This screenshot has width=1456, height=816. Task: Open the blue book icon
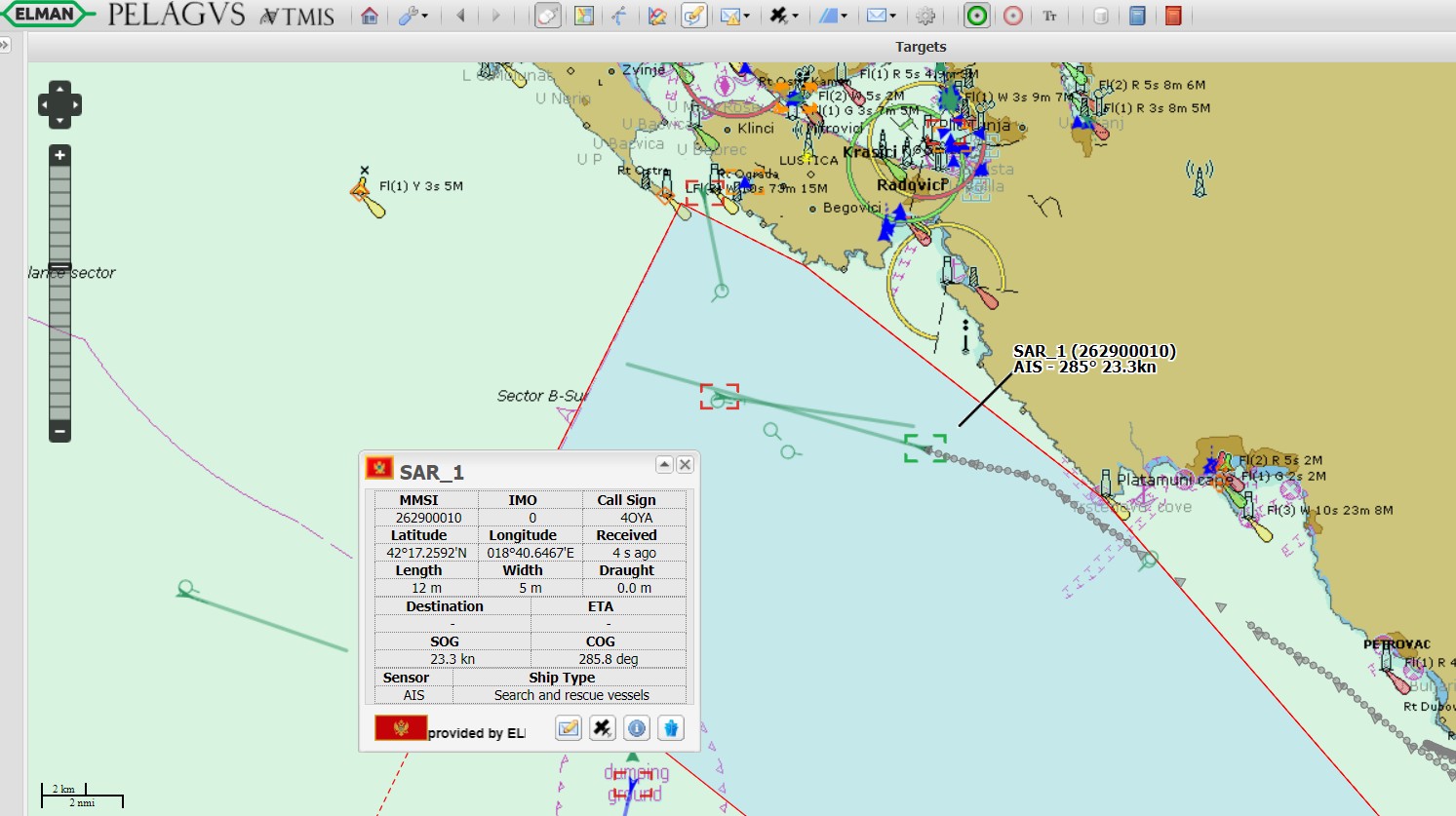(x=1137, y=16)
